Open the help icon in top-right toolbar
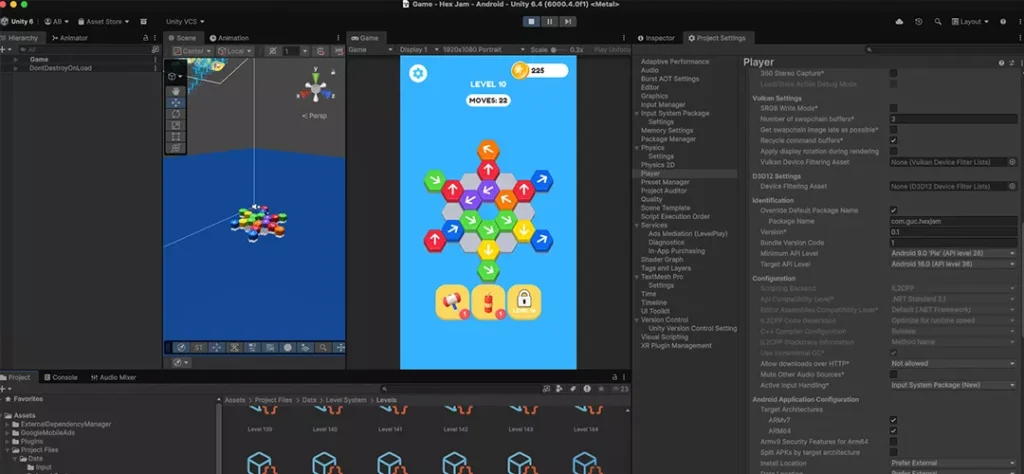The width and height of the screenshot is (1024, 474). point(1003,22)
